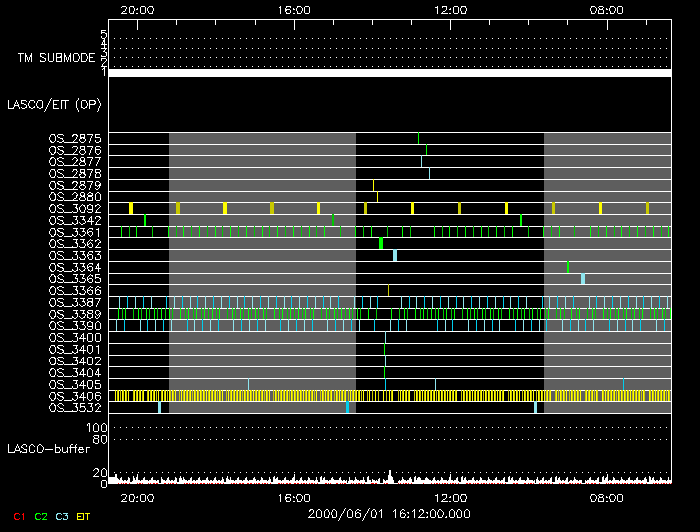The height and width of the screenshot is (532, 700).
Task: Click the LASCO/EIT (OP) label
Action: 53,104
